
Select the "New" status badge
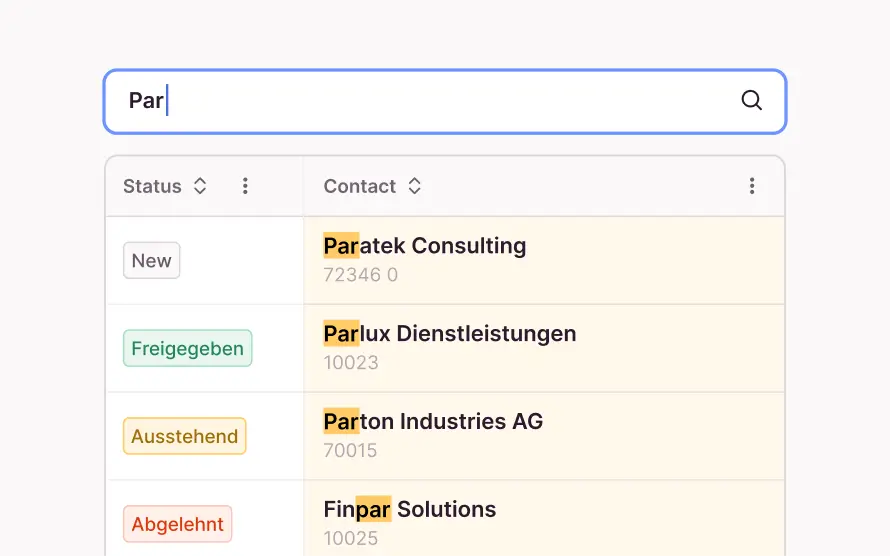click(152, 261)
